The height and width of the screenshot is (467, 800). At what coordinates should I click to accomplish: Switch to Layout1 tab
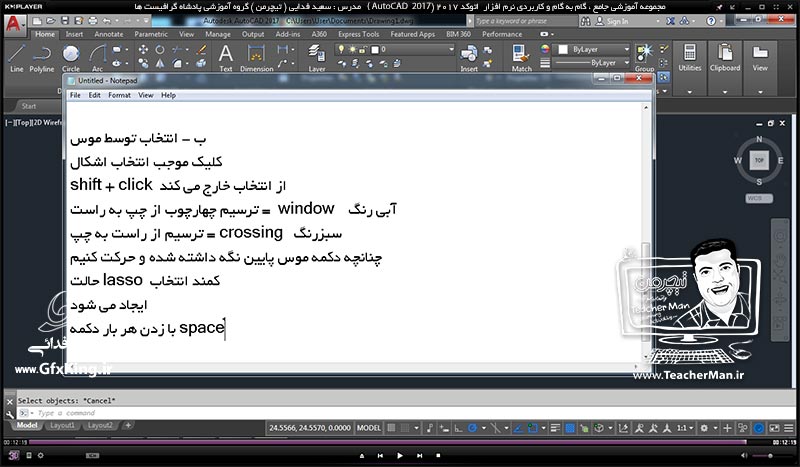tap(62, 425)
